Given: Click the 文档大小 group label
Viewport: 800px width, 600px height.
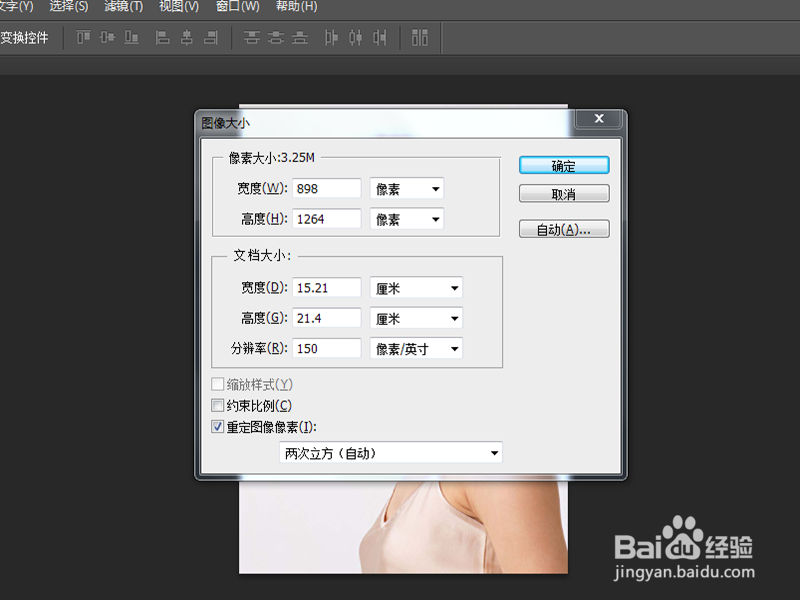Looking at the screenshot, I should point(262,255).
